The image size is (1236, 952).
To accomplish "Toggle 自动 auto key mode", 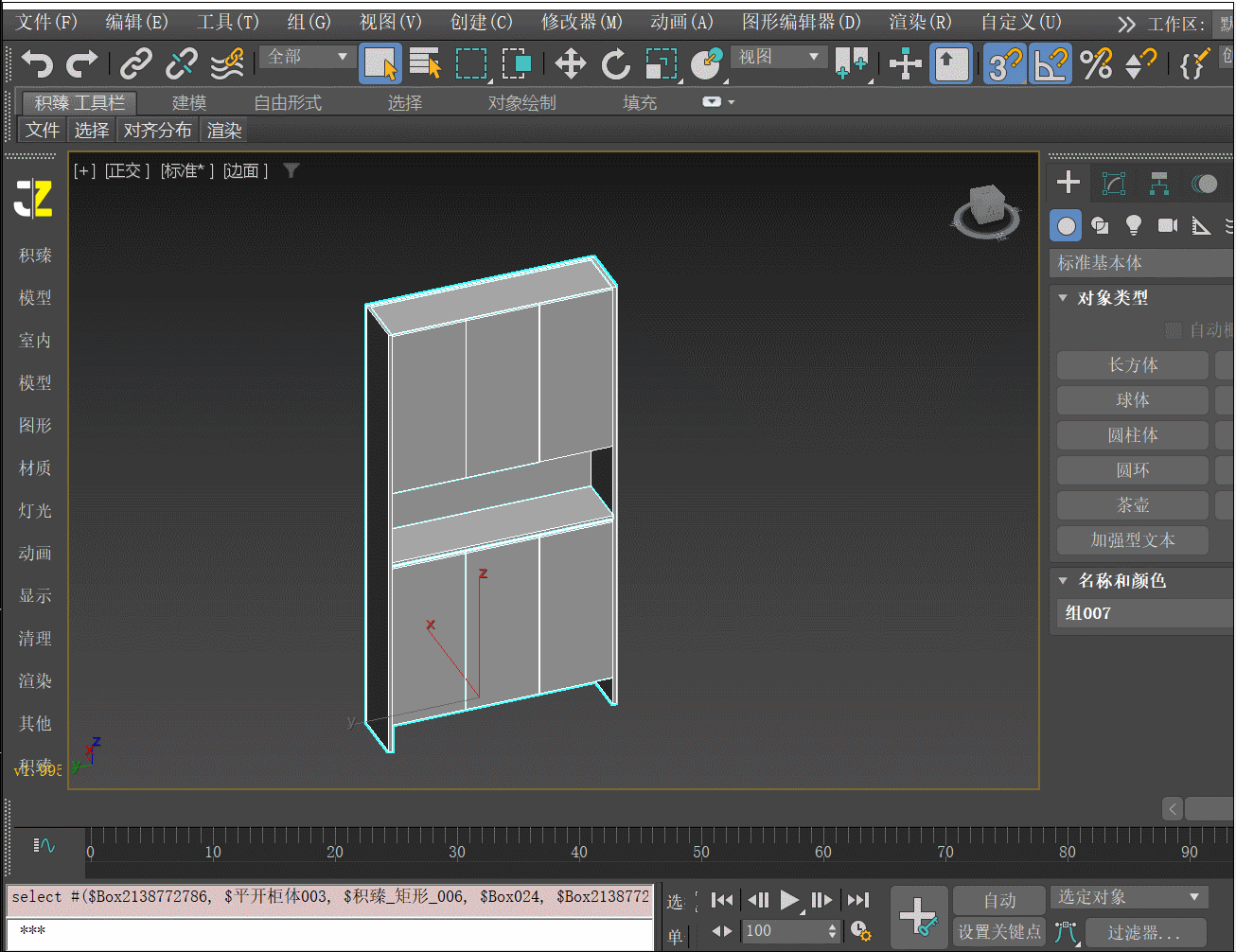I will tap(999, 901).
